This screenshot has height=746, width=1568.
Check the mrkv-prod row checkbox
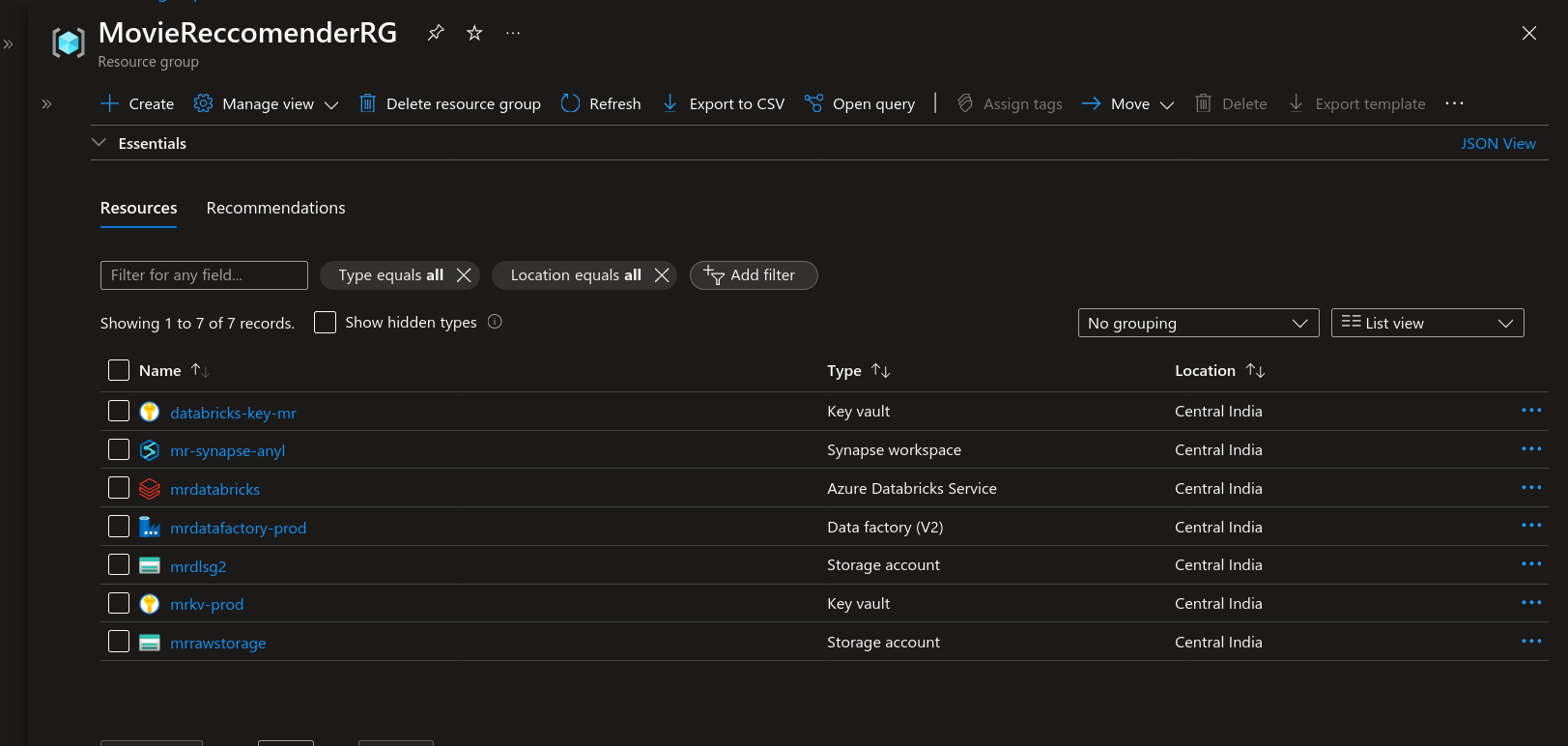tap(119, 603)
